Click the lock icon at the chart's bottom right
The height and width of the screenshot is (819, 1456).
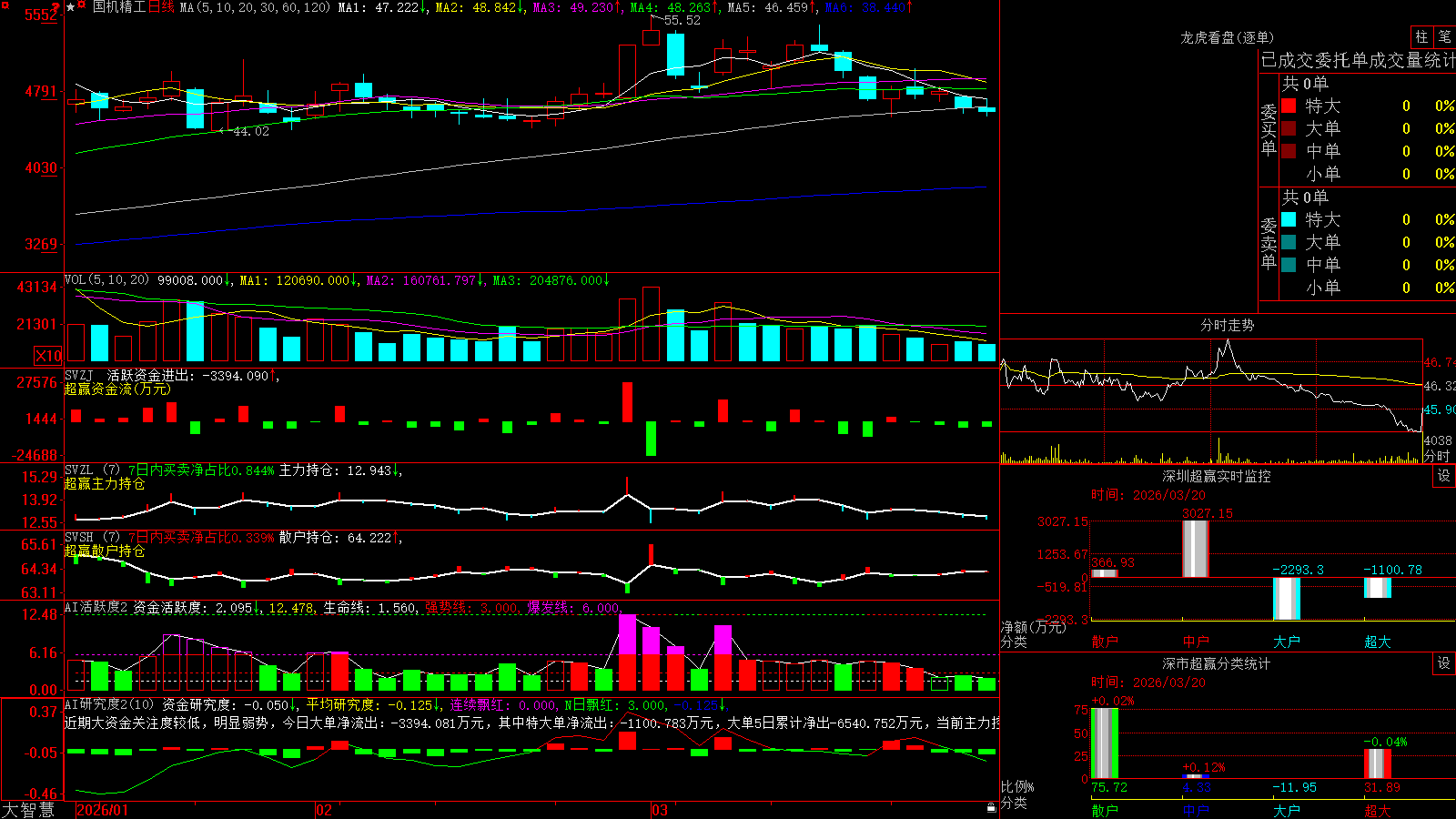pos(992,808)
